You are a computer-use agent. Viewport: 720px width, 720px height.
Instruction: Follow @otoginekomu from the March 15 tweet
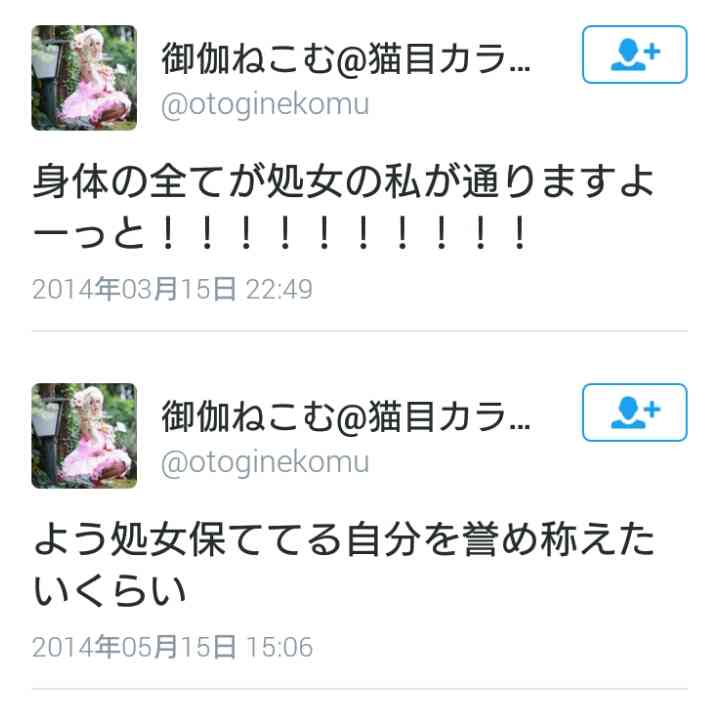point(635,55)
